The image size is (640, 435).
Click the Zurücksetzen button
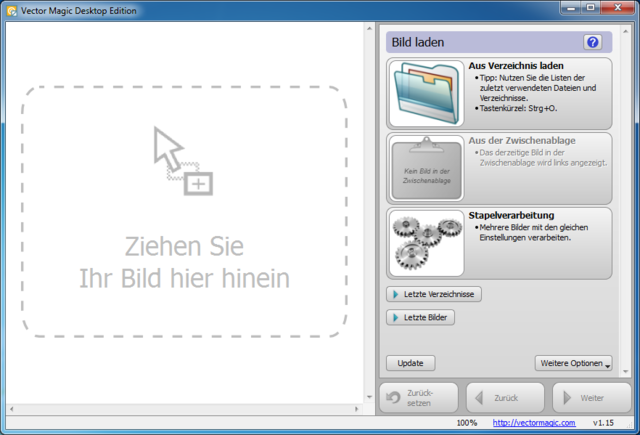pos(419,398)
